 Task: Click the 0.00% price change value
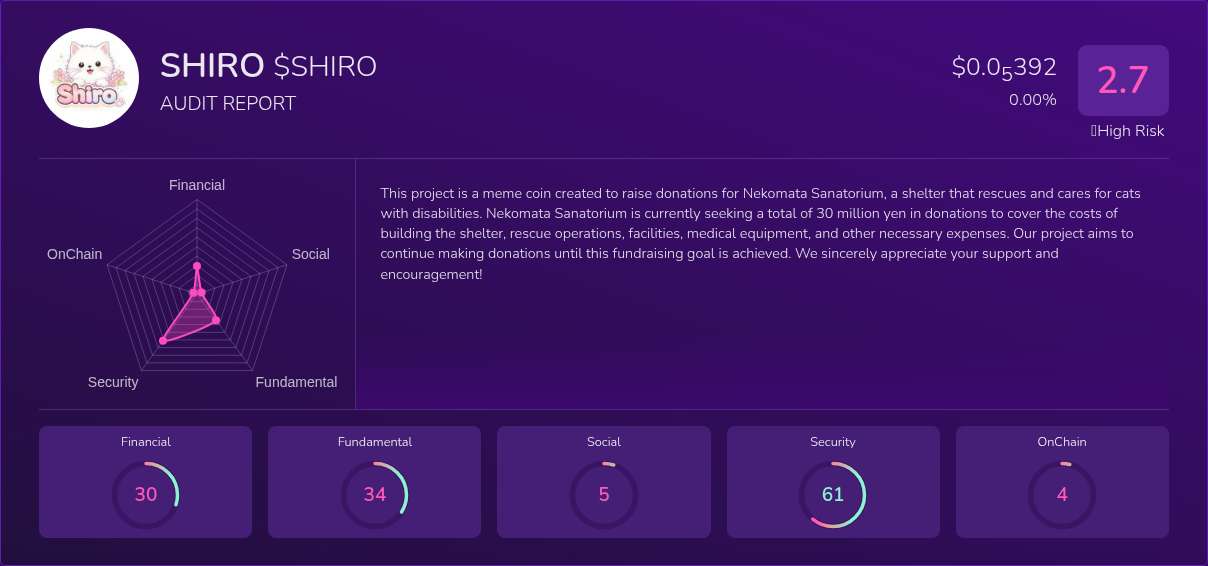[1033, 100]
